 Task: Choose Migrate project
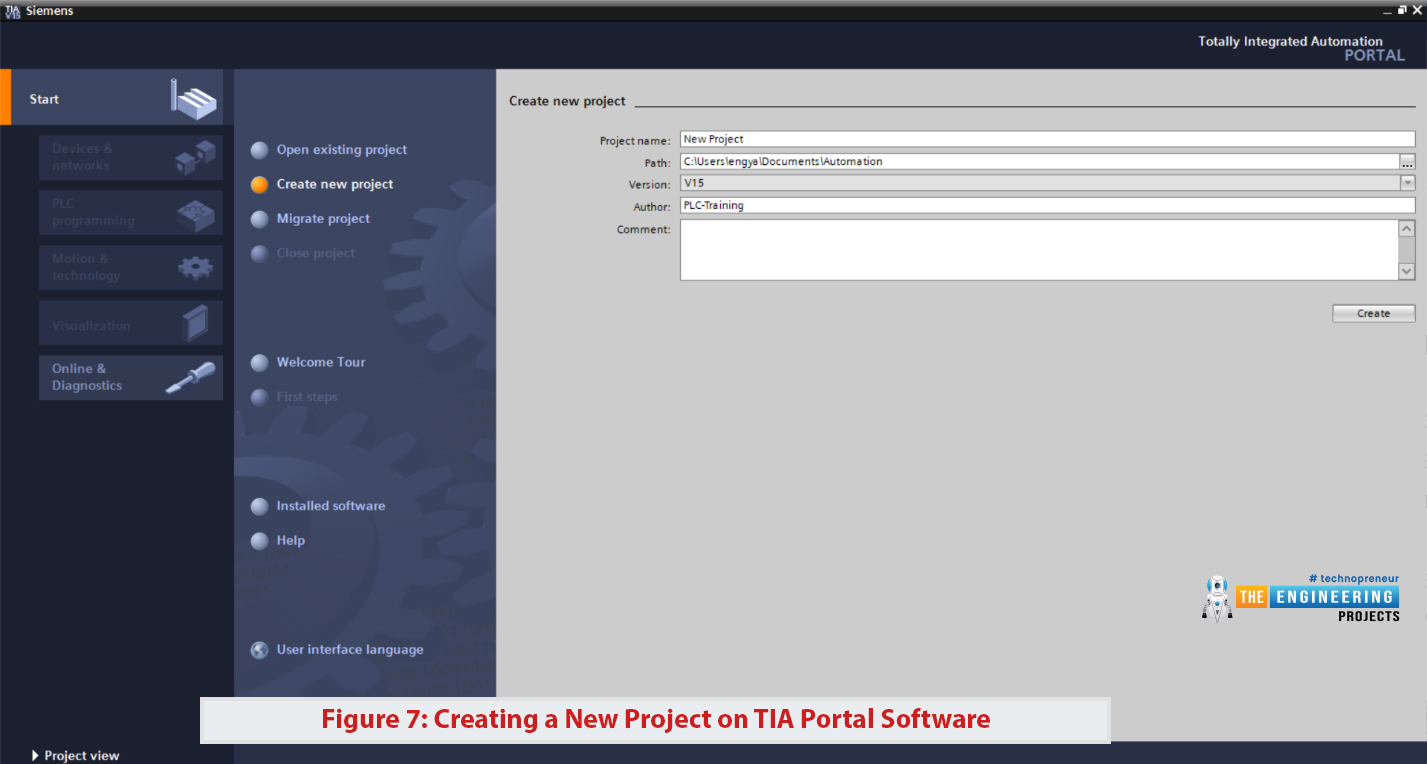[x=323, y=219]
